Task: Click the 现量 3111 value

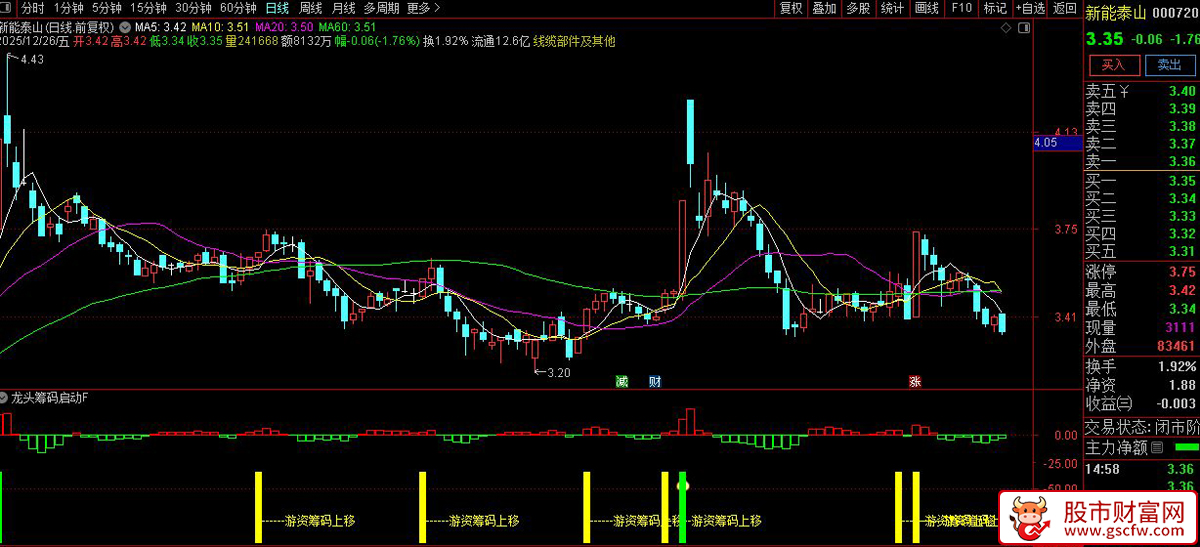Action: [x=1181, y=328]
